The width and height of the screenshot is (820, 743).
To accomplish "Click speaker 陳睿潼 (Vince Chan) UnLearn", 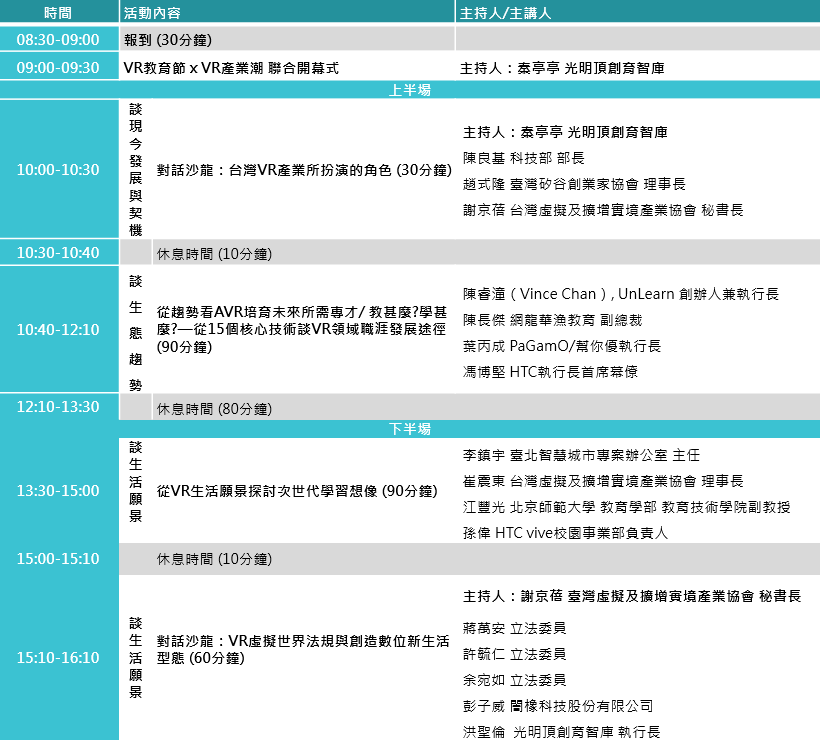I will tap(620, 294).
